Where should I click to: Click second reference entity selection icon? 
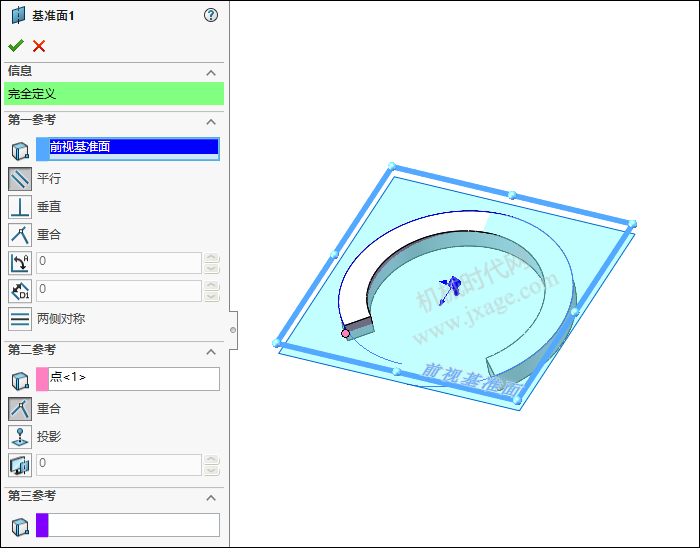point(20,381)
